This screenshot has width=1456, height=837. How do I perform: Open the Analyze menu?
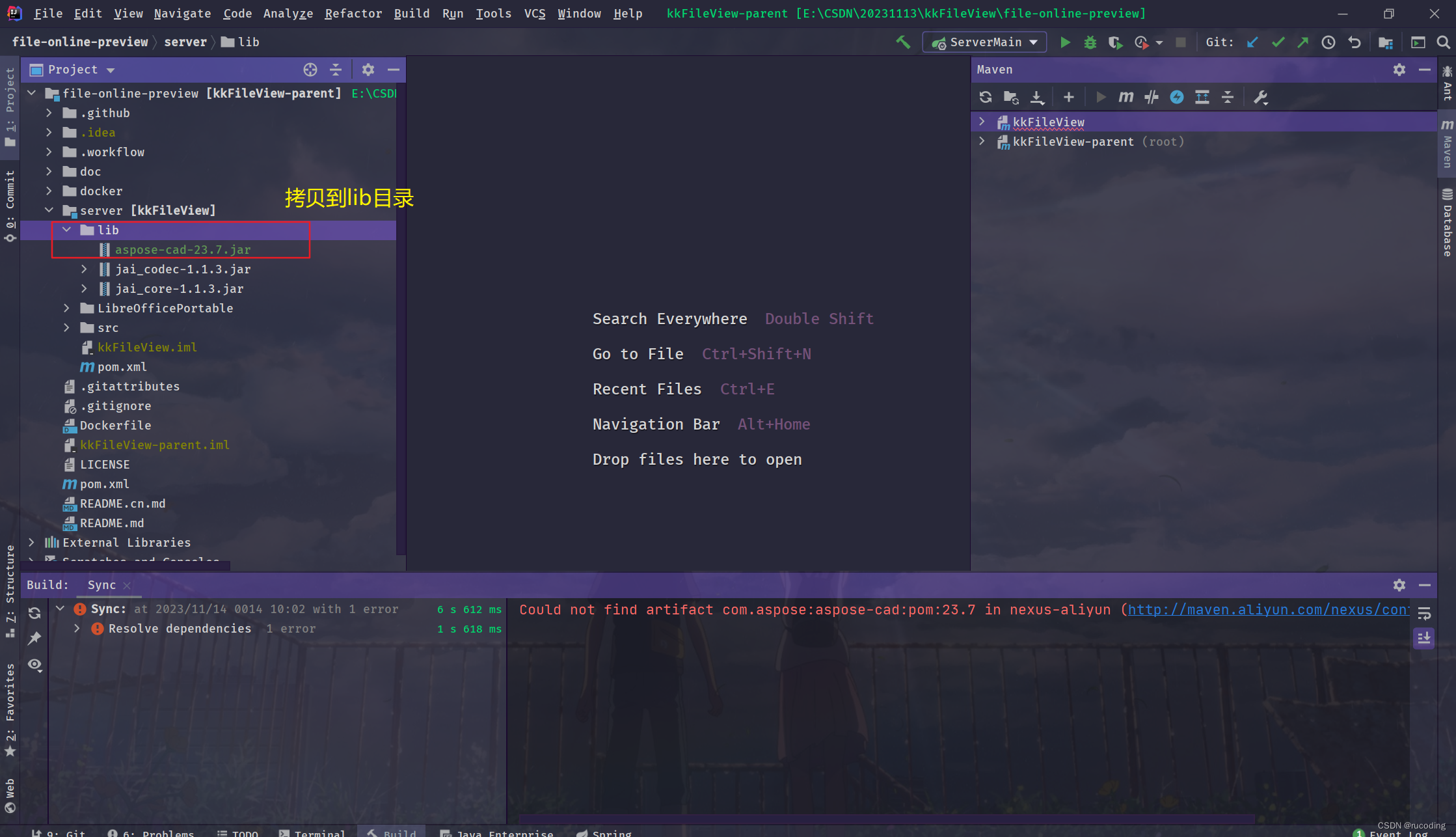click(x=288, y=14)
